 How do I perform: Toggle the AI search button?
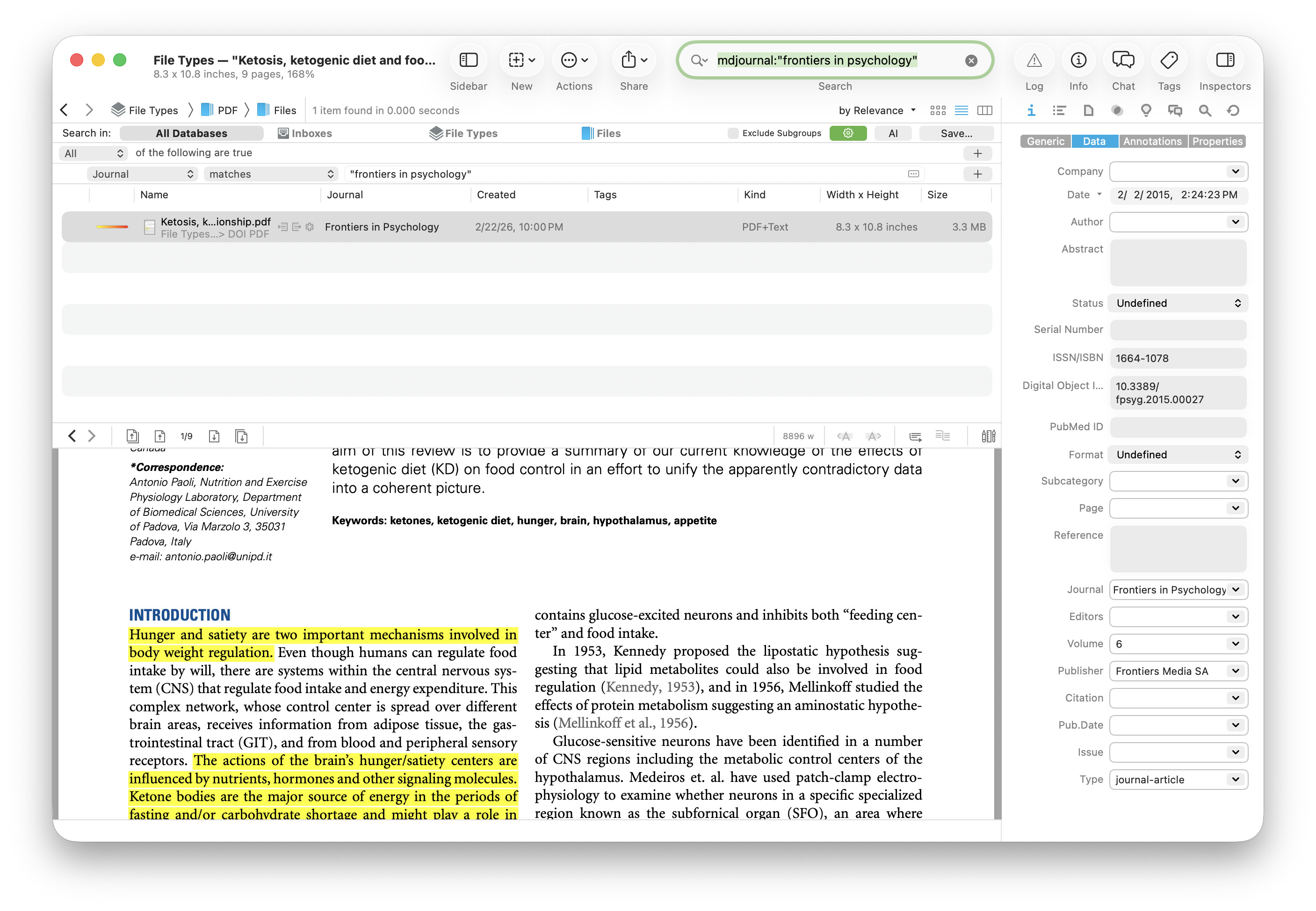point(893,133)
